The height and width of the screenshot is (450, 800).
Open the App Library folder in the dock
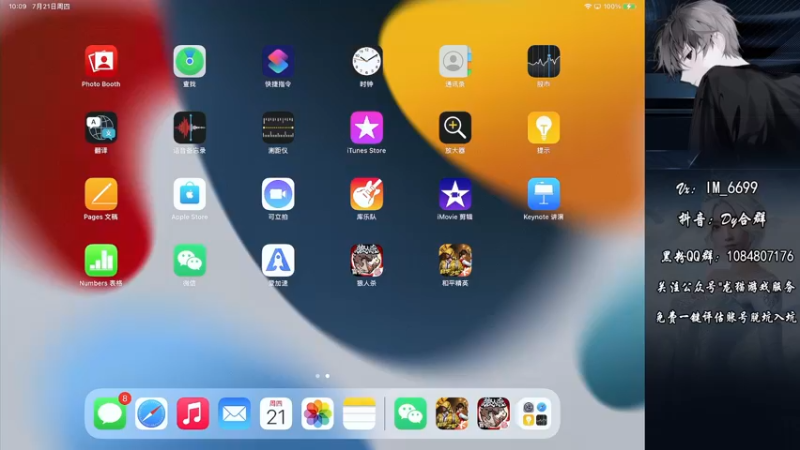(535, 413)
